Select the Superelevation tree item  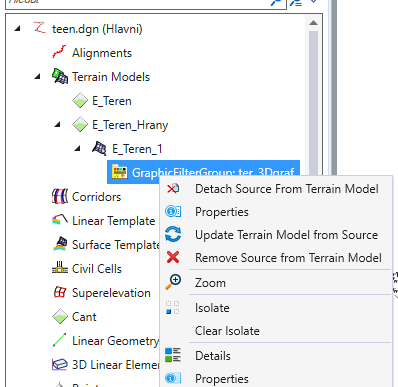pyautogui.click(x=111, y=293)
